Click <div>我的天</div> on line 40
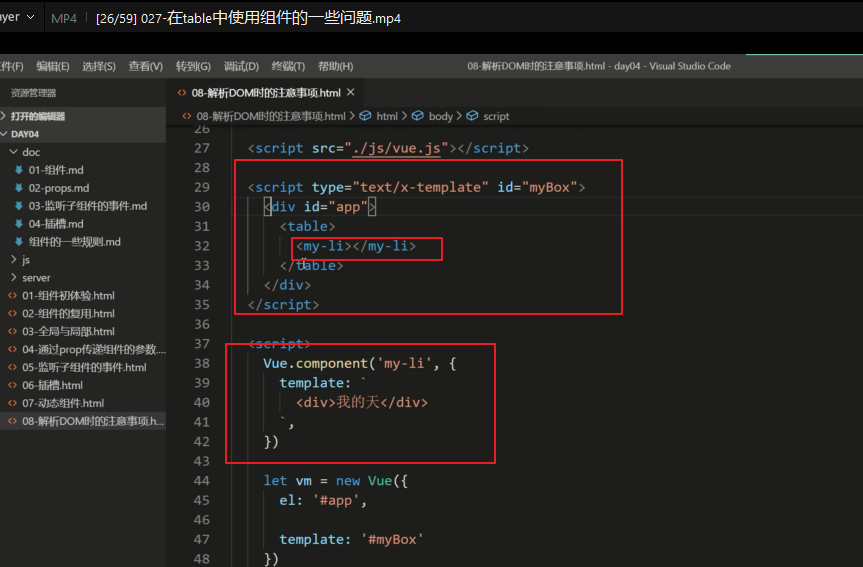 pyautogui.click(x=362, y=402)
